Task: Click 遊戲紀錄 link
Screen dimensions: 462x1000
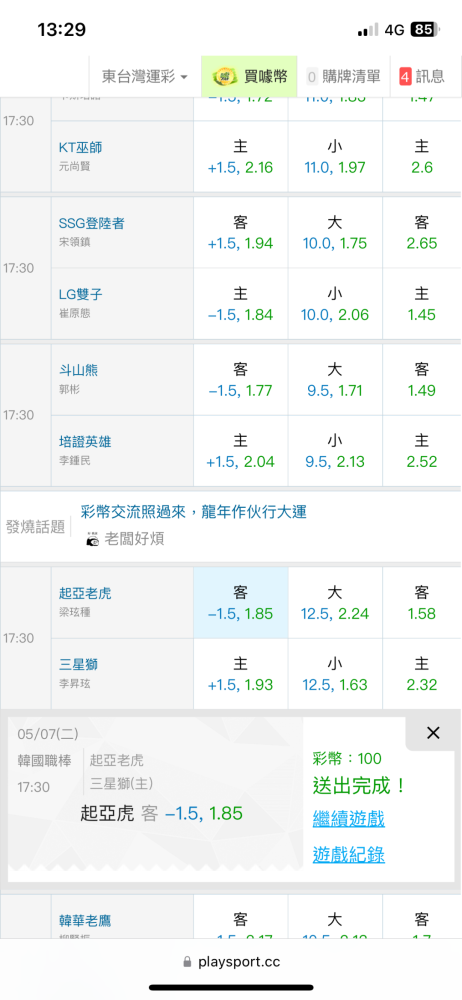Action: [x=348, y=855]
